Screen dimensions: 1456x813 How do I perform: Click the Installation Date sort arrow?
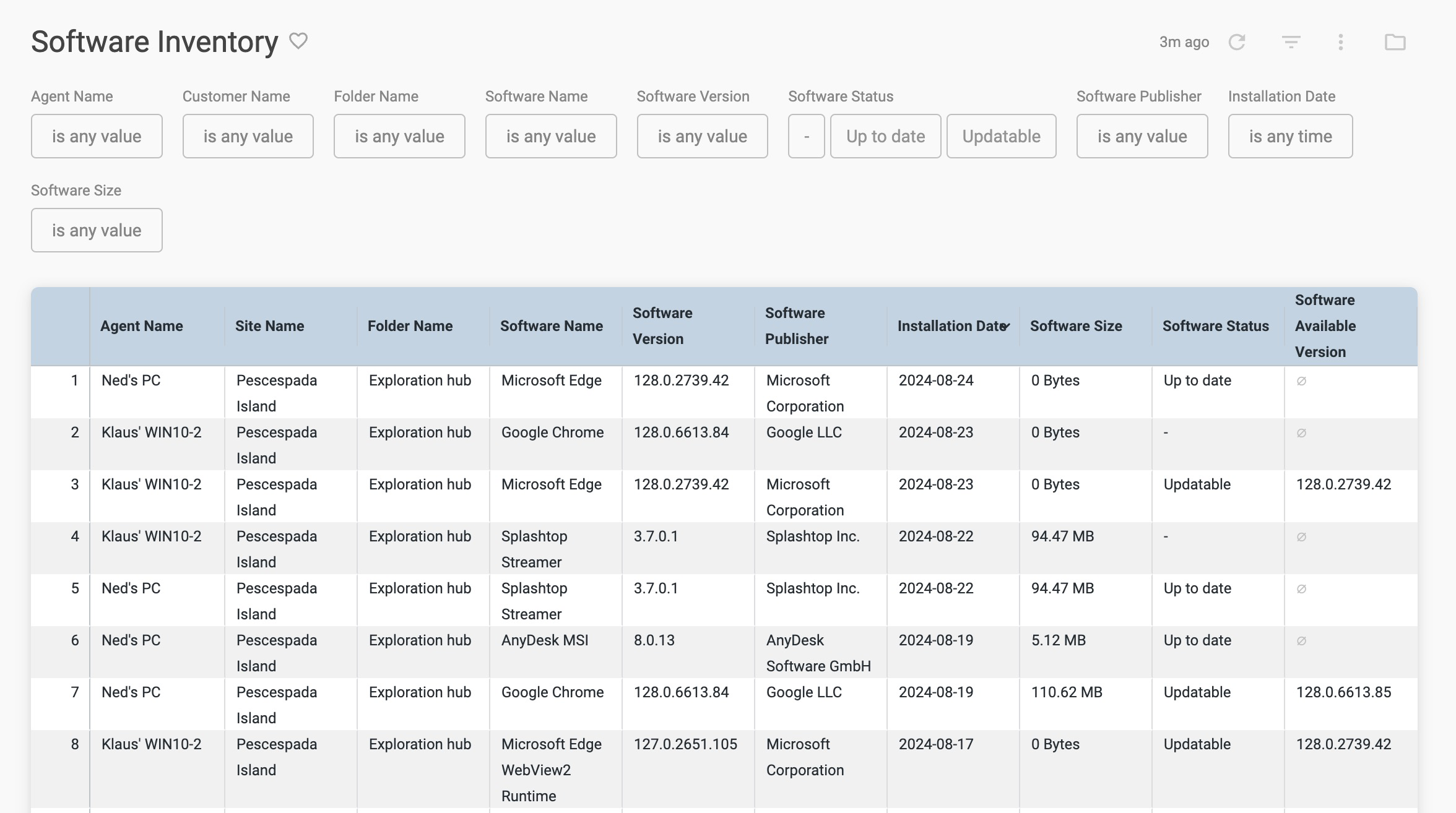click(x=1006, y=326)
